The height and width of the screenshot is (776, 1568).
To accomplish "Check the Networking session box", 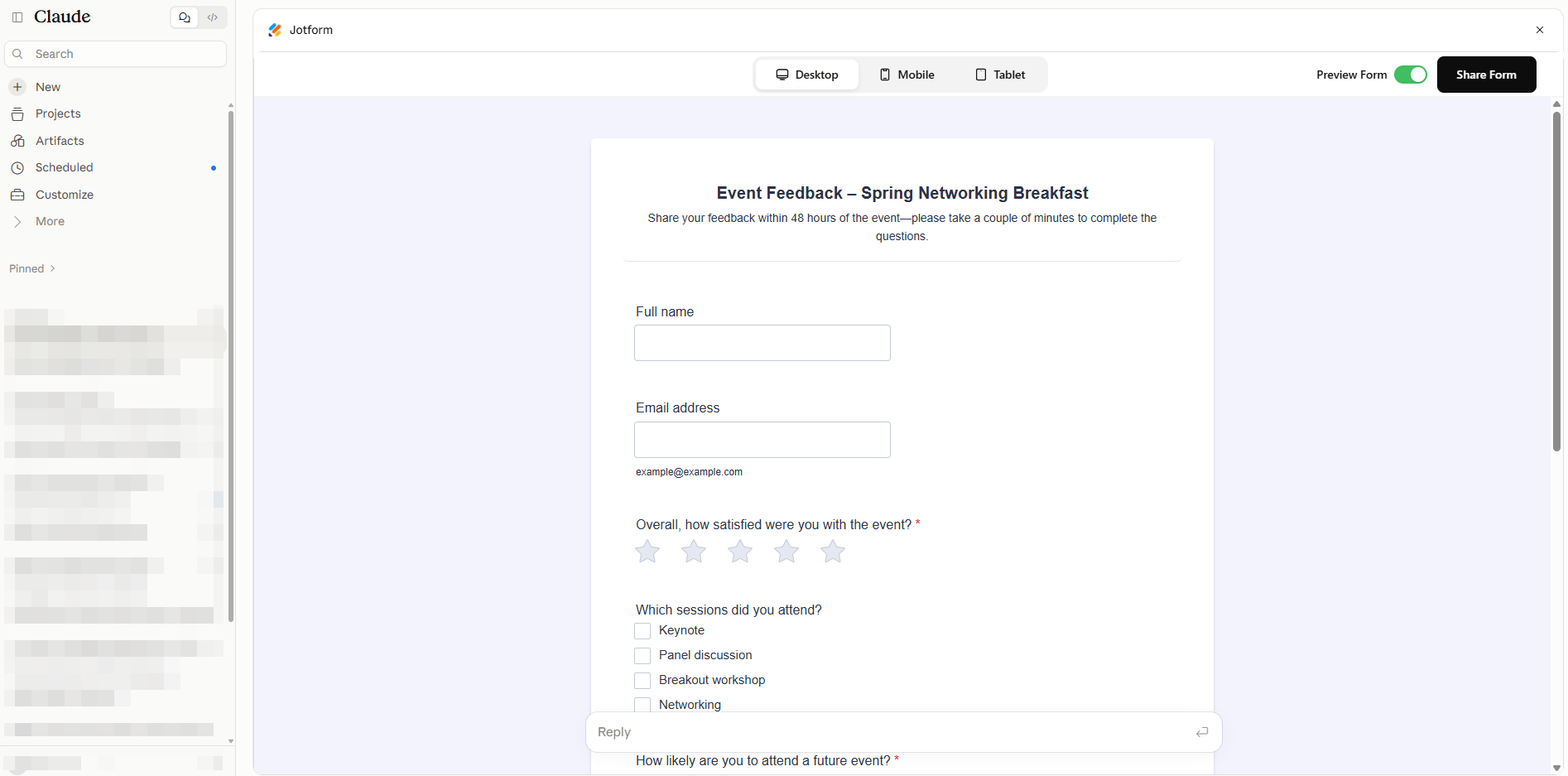I will (642, 705).
